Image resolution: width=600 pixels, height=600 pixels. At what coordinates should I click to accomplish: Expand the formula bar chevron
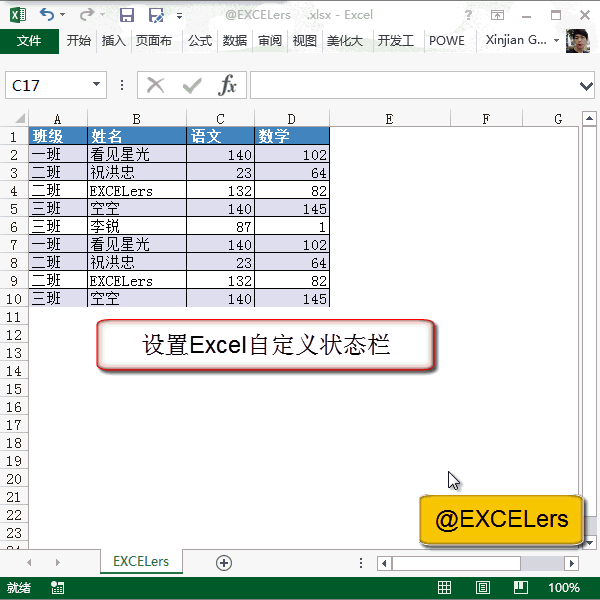[586, 86]
